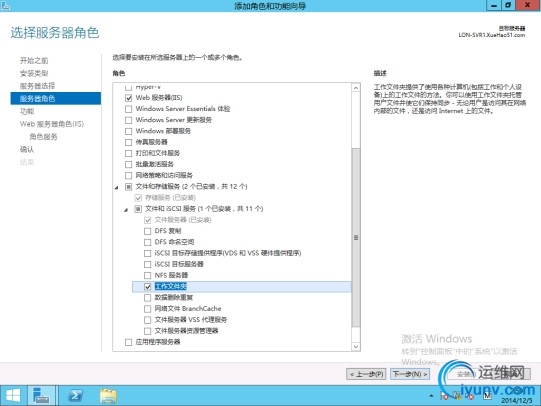Check 网络策略和访问服务 checkbox
541x406 pixels.
tap(128, 176)
